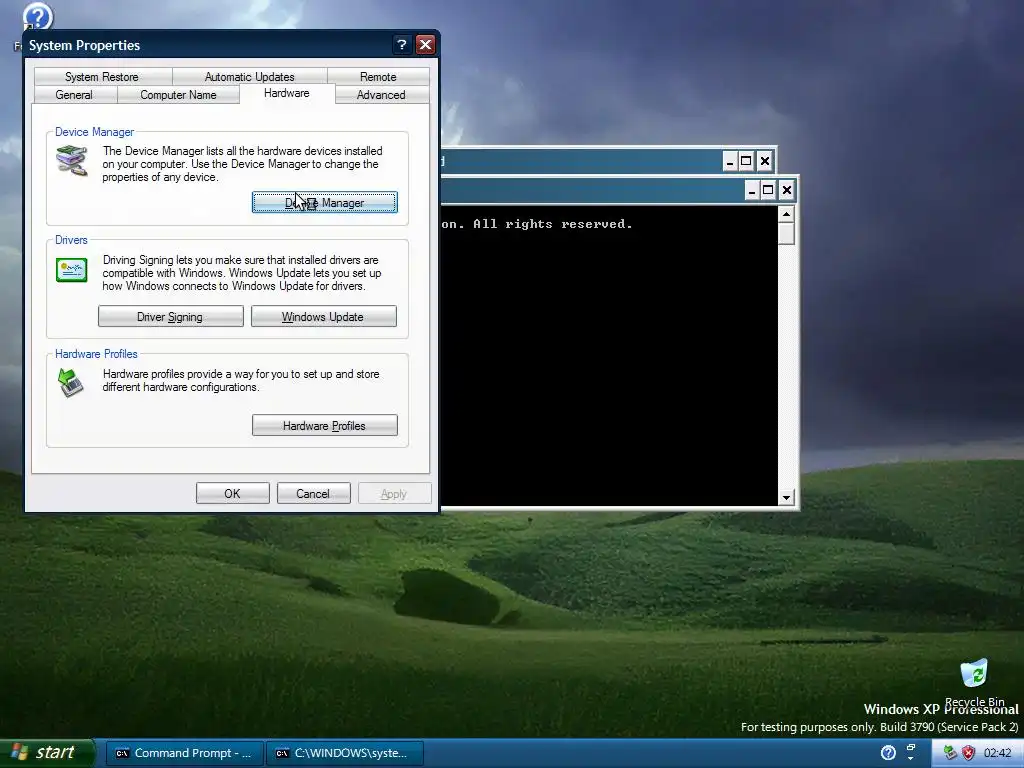Select the Hardware tab
1024x768 pixels.
tap(287, 93)
